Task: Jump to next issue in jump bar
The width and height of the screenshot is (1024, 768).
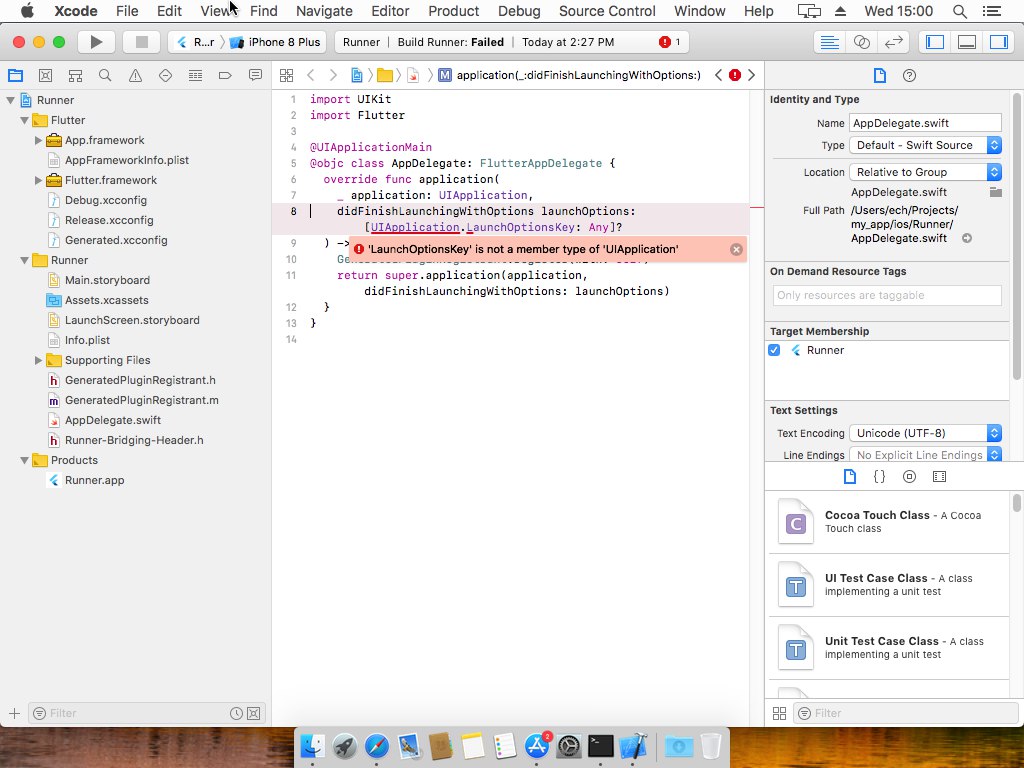Action: 752,75
